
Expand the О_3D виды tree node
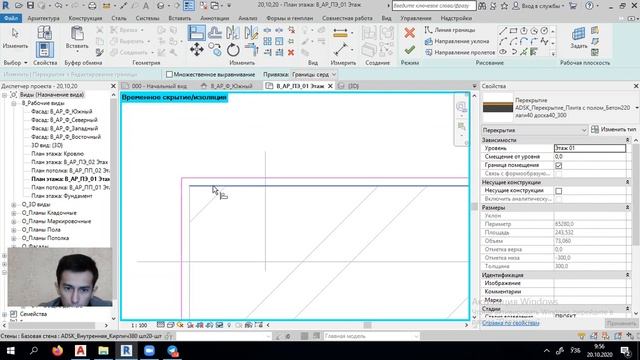14,204
